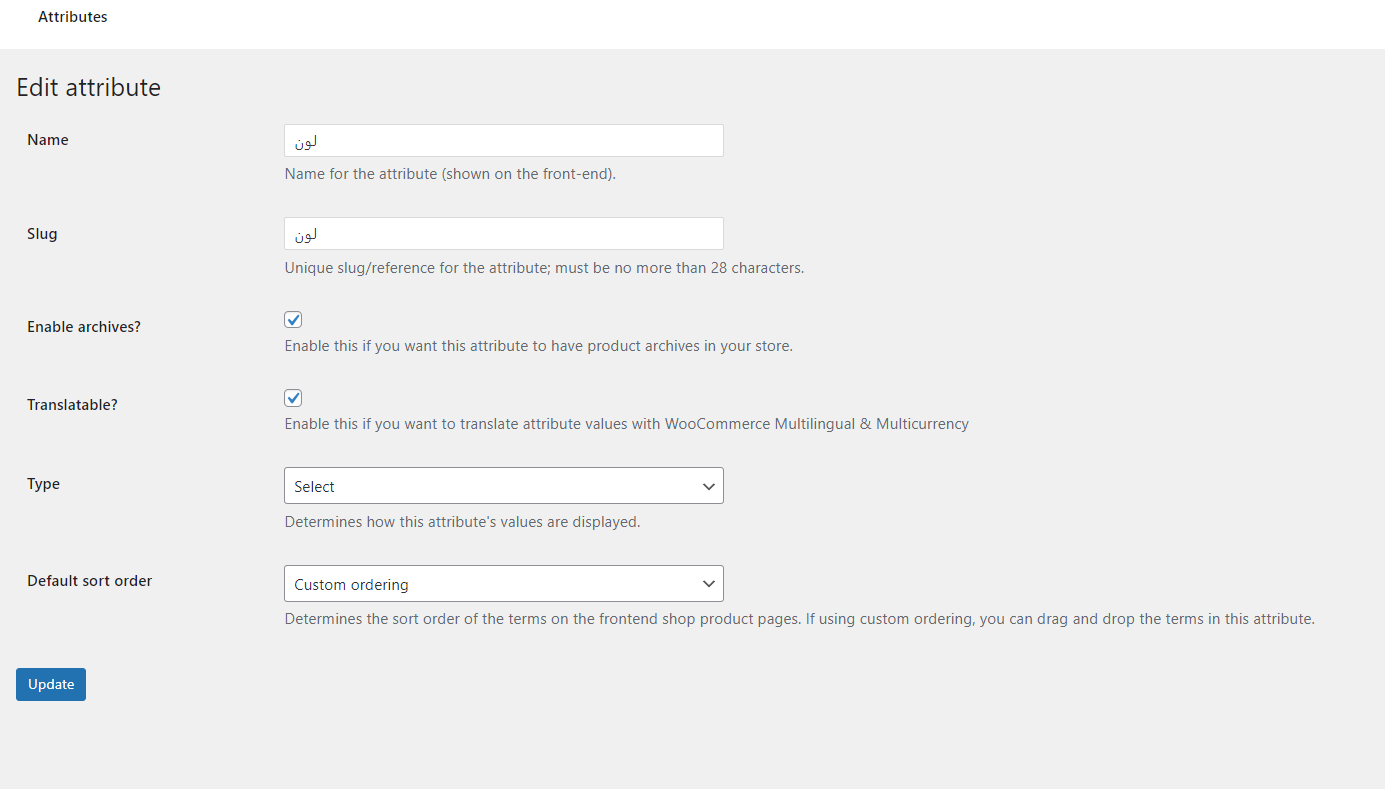1385x789 pixels.
Task: Toggle the Translatable checkbox
Action: coord(293,398)
